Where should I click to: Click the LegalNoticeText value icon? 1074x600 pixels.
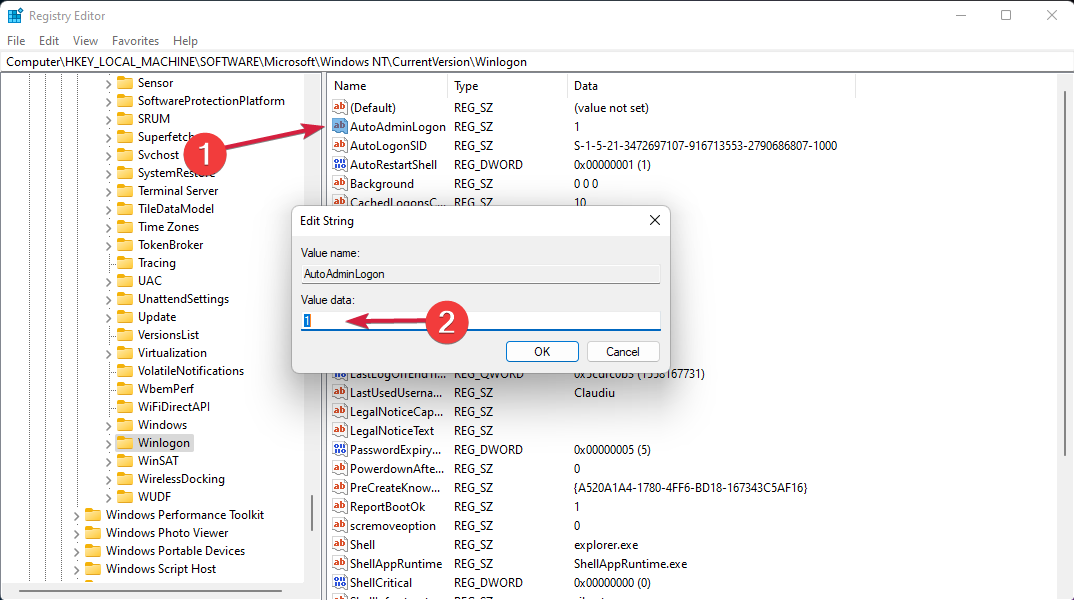[340, 431]
